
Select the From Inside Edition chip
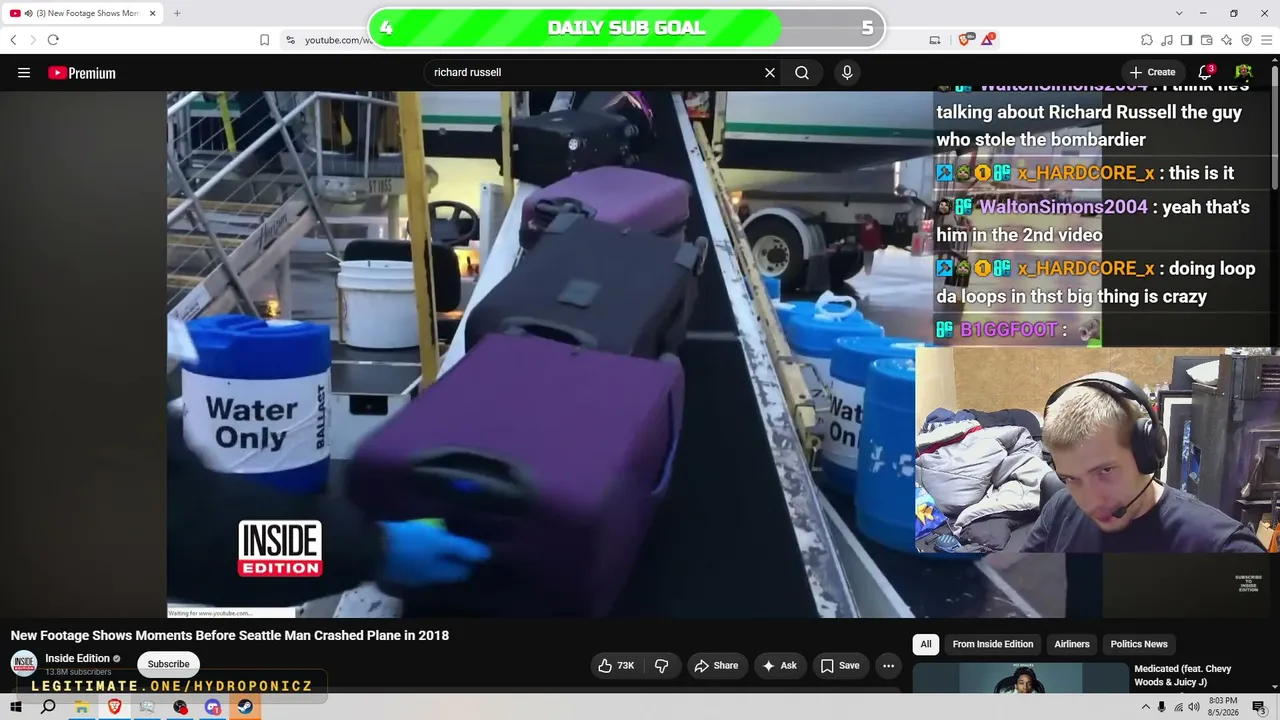(993, 644)
